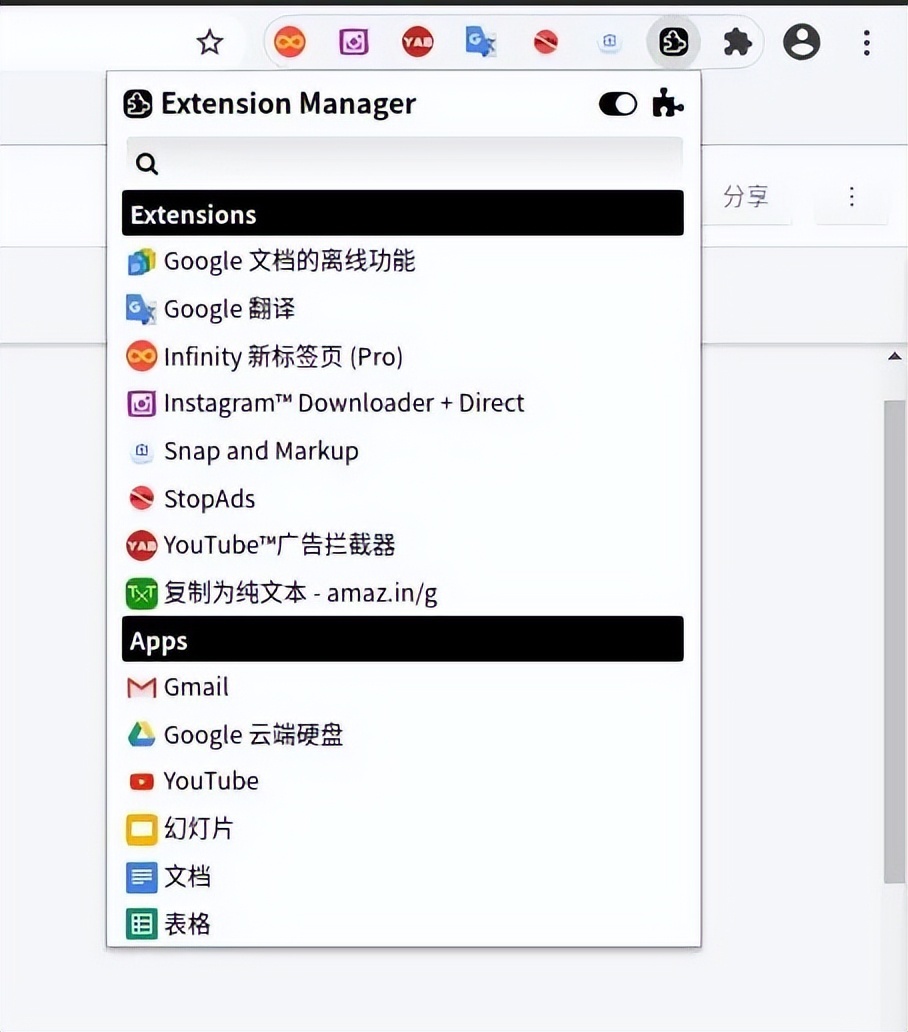Viewport: 908px width, 1032px height.
Task: Open Chrome three-dot menu
Action: tap(866, 42)
